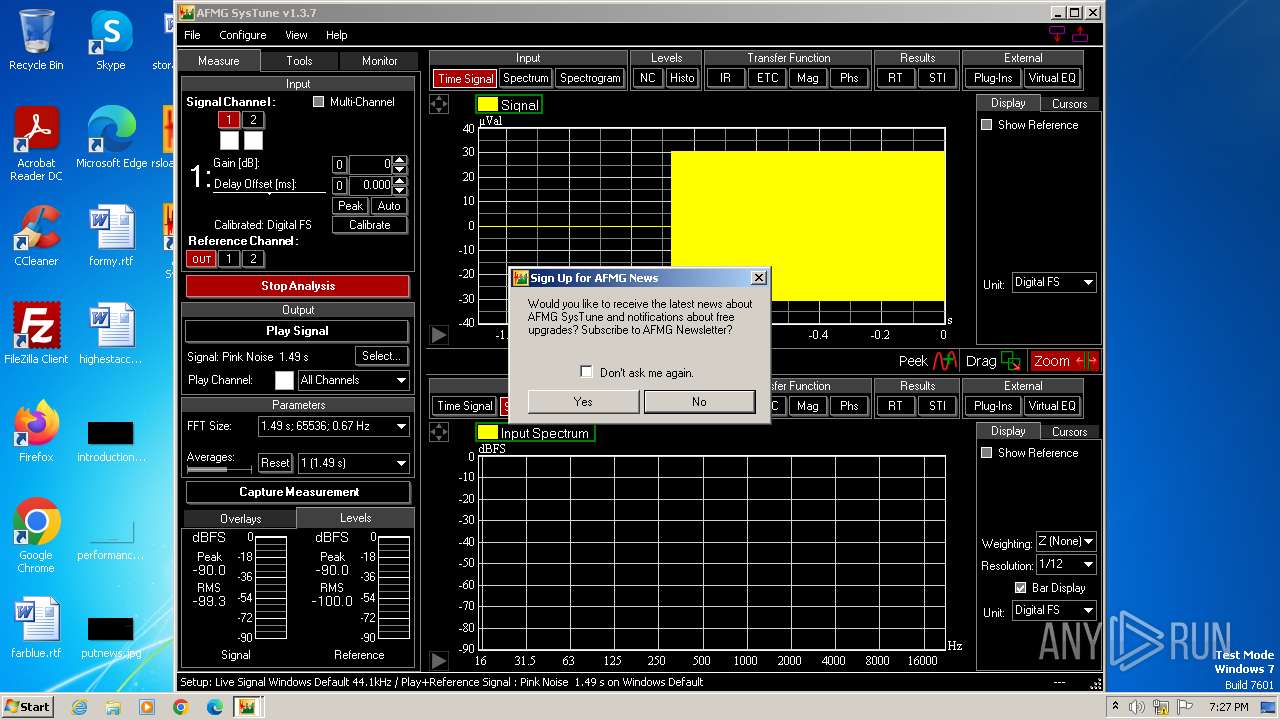The width and height of the screenshot is (1280, 720).
Task: Open Microsoft Edge from the taskbar
Action: click(214, 707)
